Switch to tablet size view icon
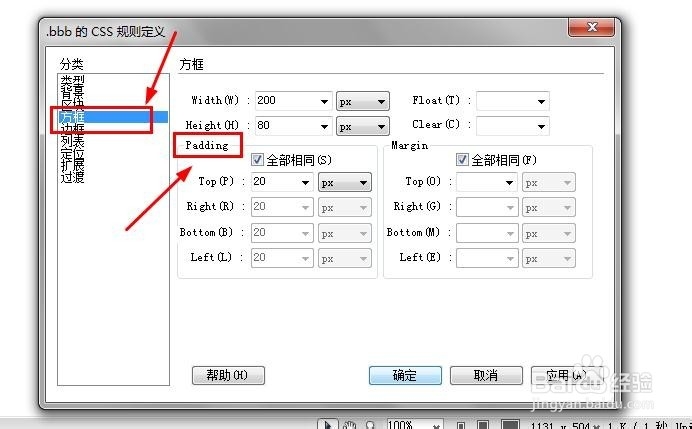This screenshot has height=429, width=692. coord(483,425)
